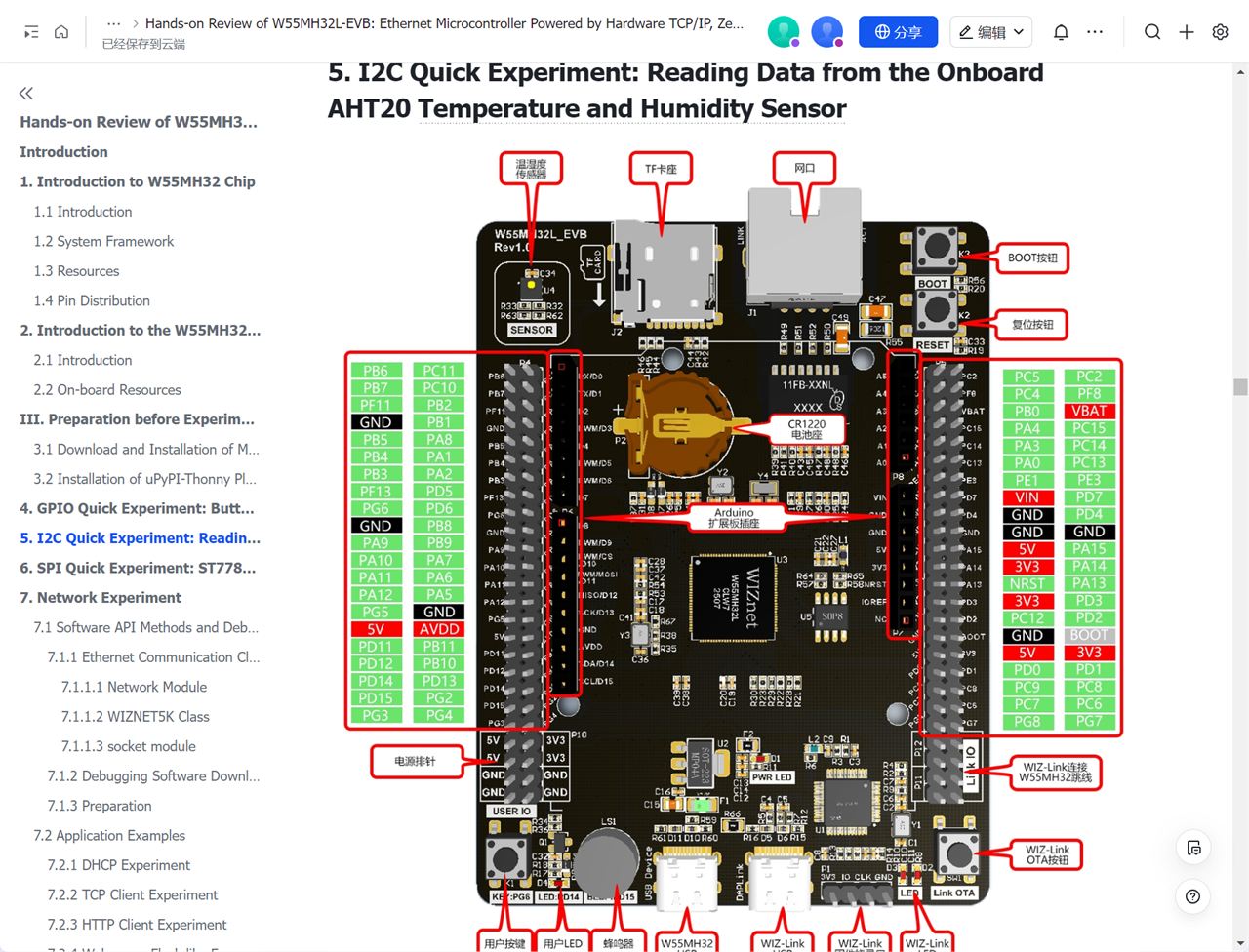The height and width of the screenshot is (952, 1249).
Task: Open 2.1 Introduction outline entry
Action: pyautogui.click(x=83, y=360)
